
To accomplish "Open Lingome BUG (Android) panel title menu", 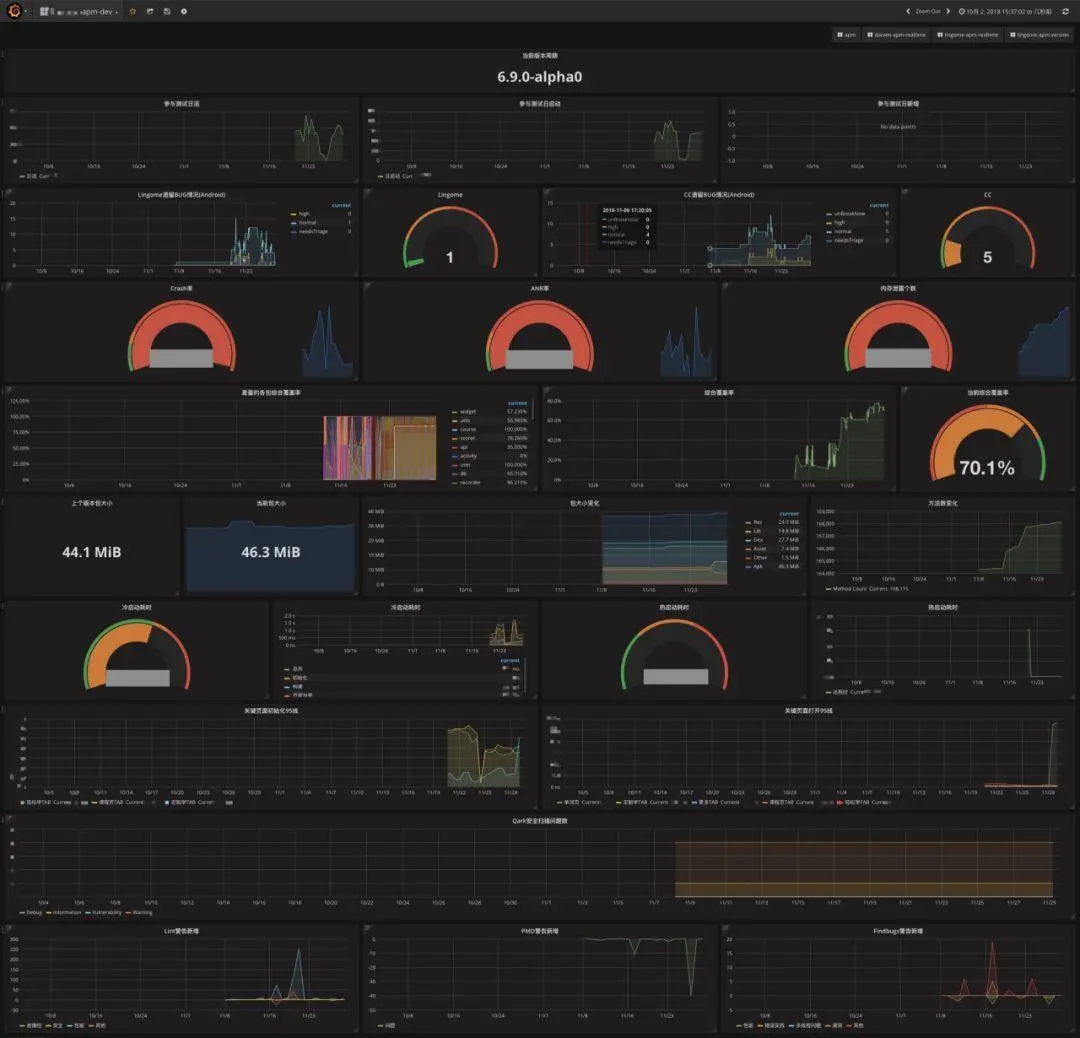I will click(x=181, y=195).
